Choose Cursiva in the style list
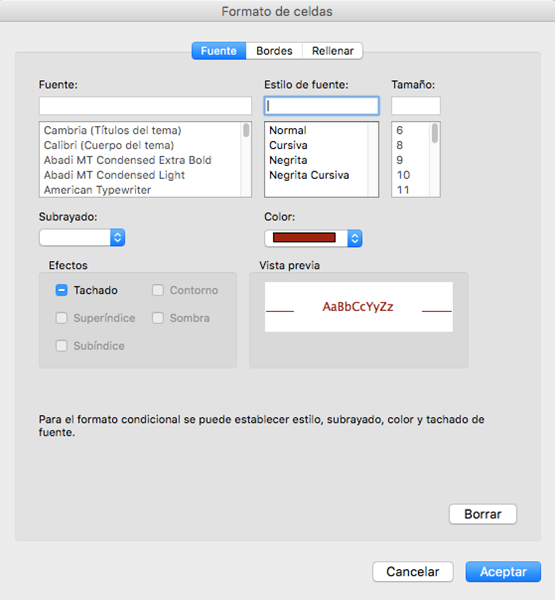The height and width of the screenshot is (600, 555). tap(288, 145)
